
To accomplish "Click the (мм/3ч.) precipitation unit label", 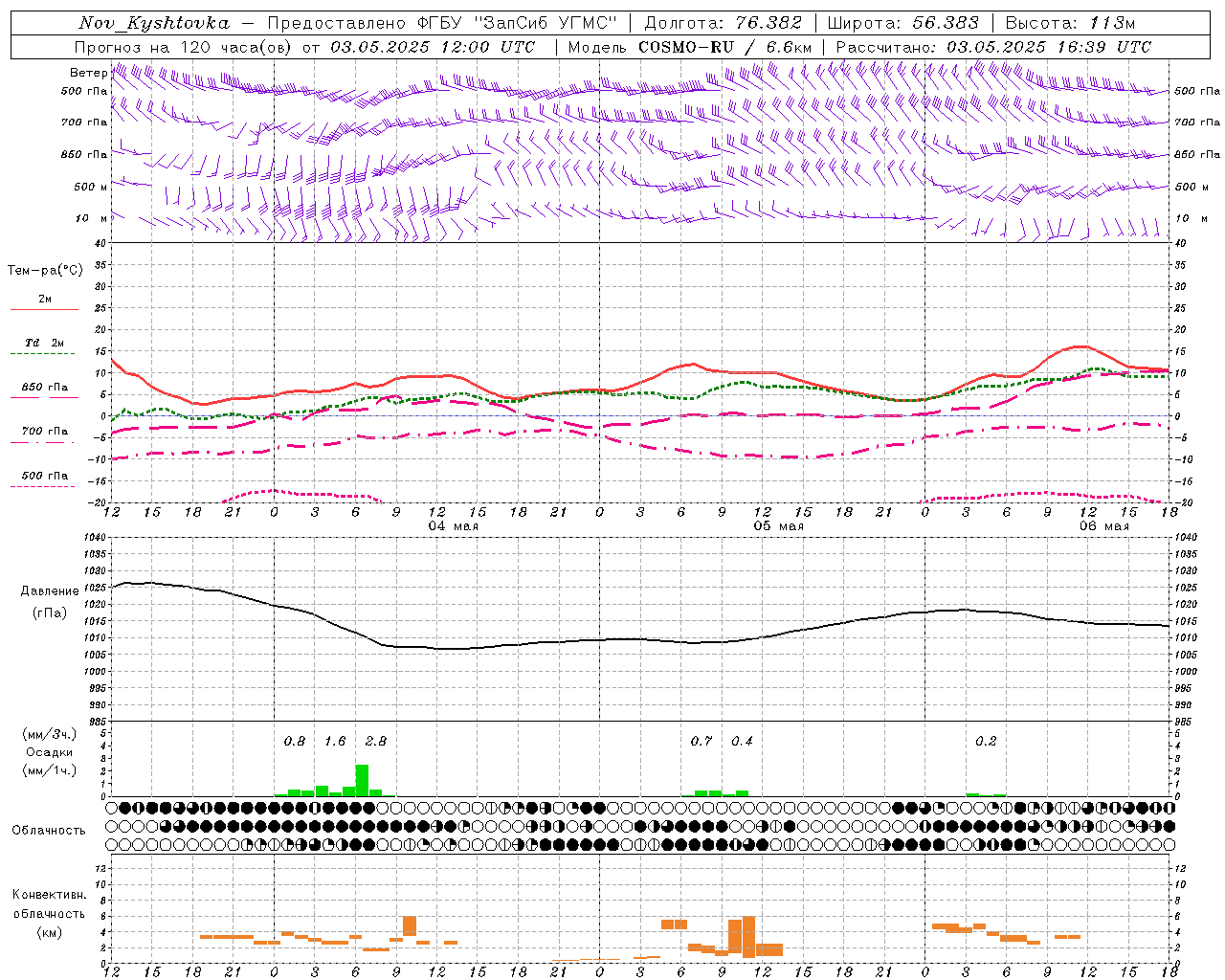I will (50, 734).
